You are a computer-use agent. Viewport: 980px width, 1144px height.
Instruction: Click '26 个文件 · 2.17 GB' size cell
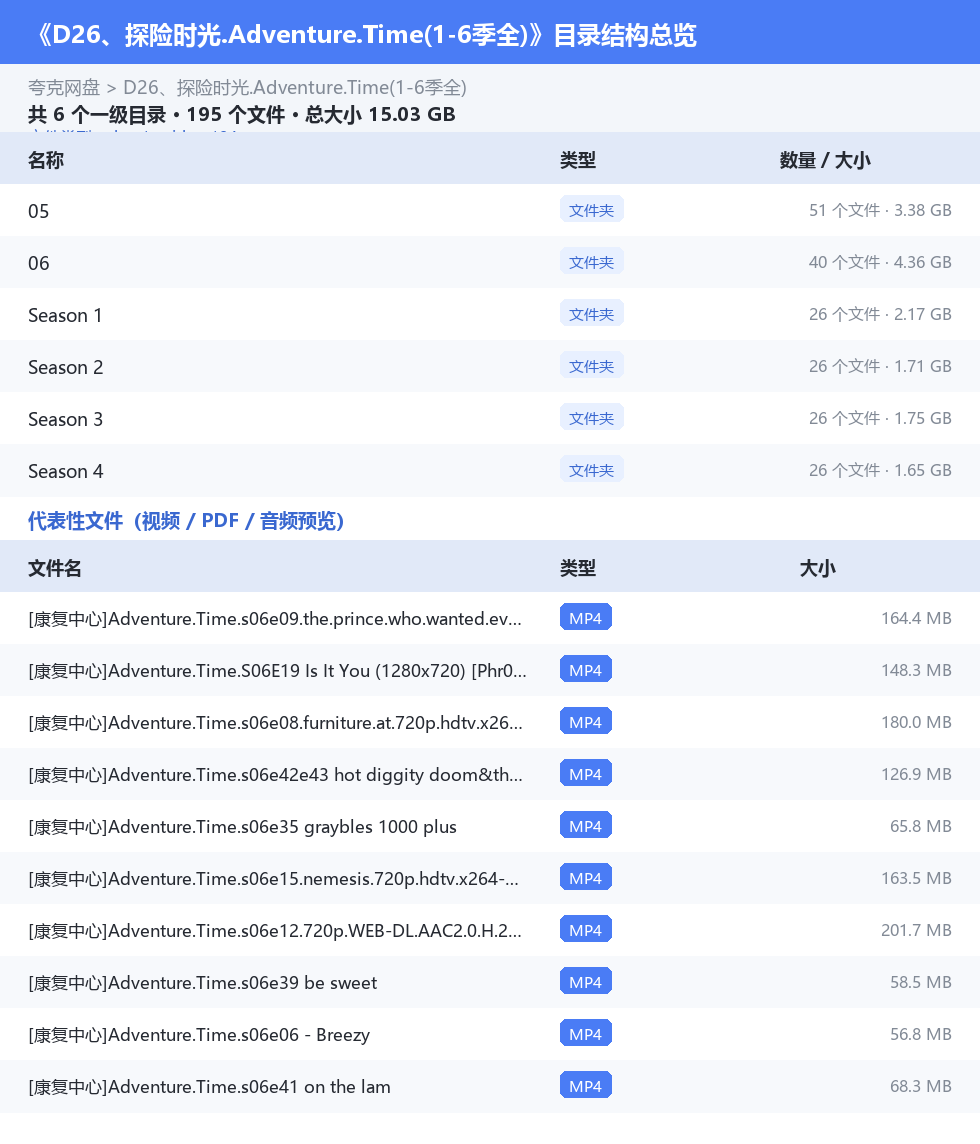[x=880, y=314]
